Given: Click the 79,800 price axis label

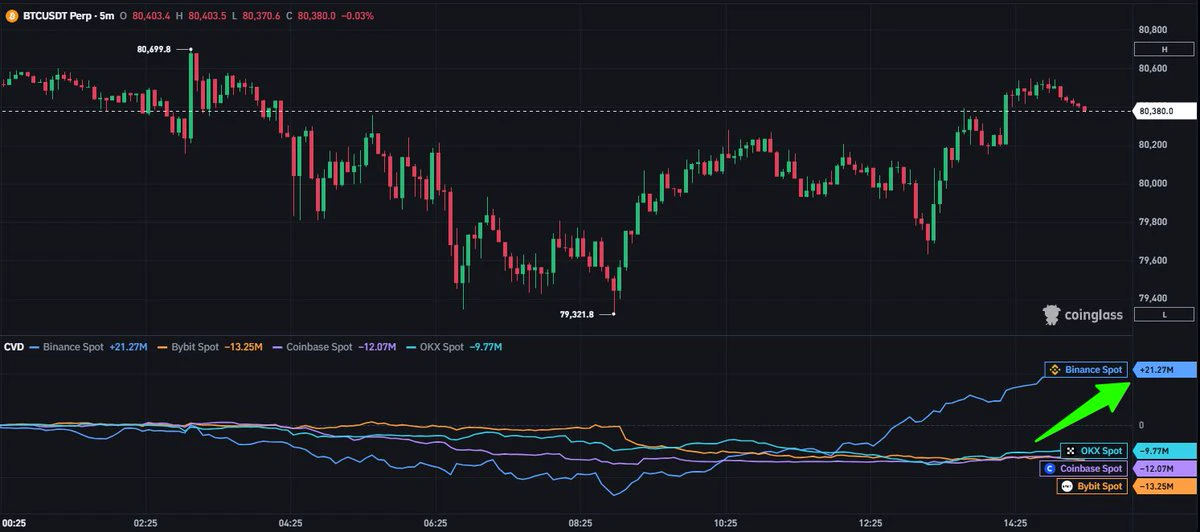Looking at the screenshot, I should tap(1154, 222).
